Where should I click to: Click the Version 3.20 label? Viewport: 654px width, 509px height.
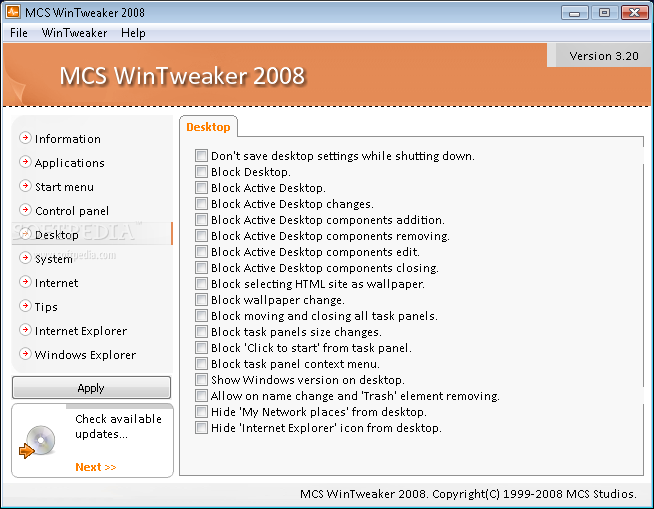604,56
